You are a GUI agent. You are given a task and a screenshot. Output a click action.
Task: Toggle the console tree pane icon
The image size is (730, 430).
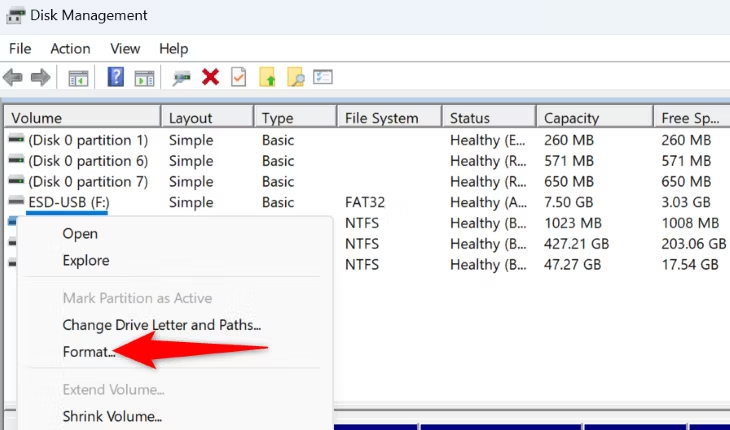(78, 78)
